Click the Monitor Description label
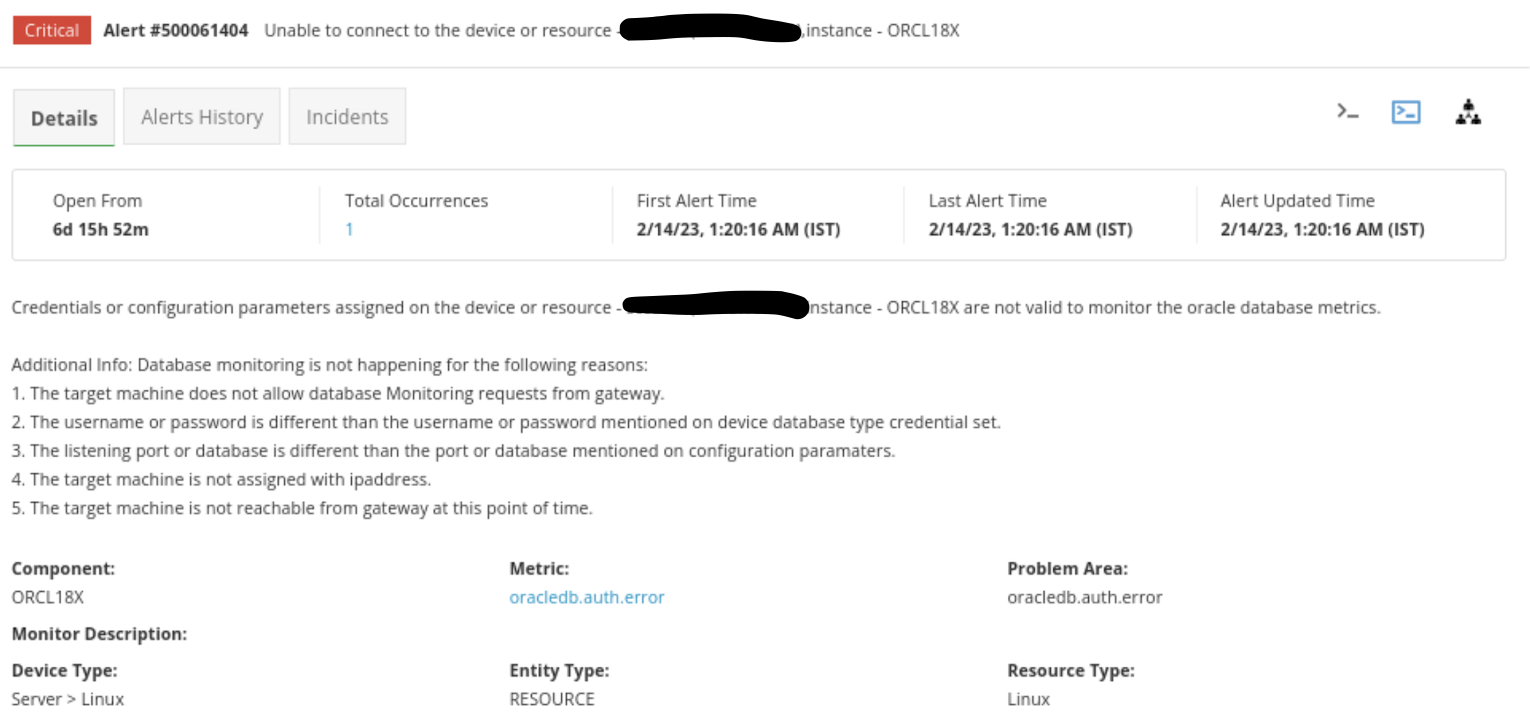1530x720 pixels. (99, 634)
